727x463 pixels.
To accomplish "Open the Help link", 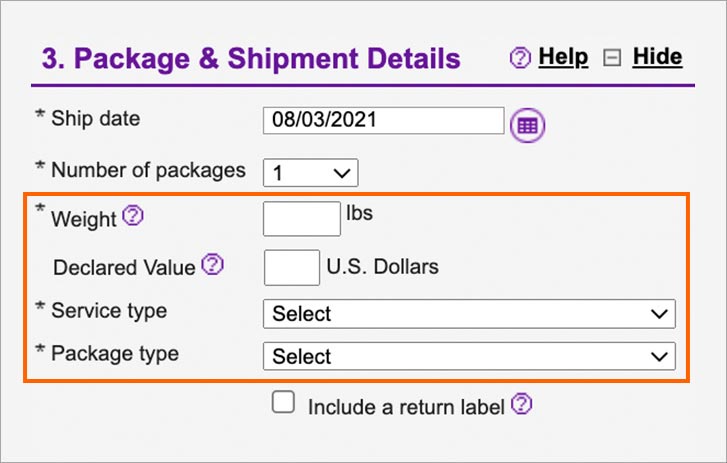I will (563, 57).
